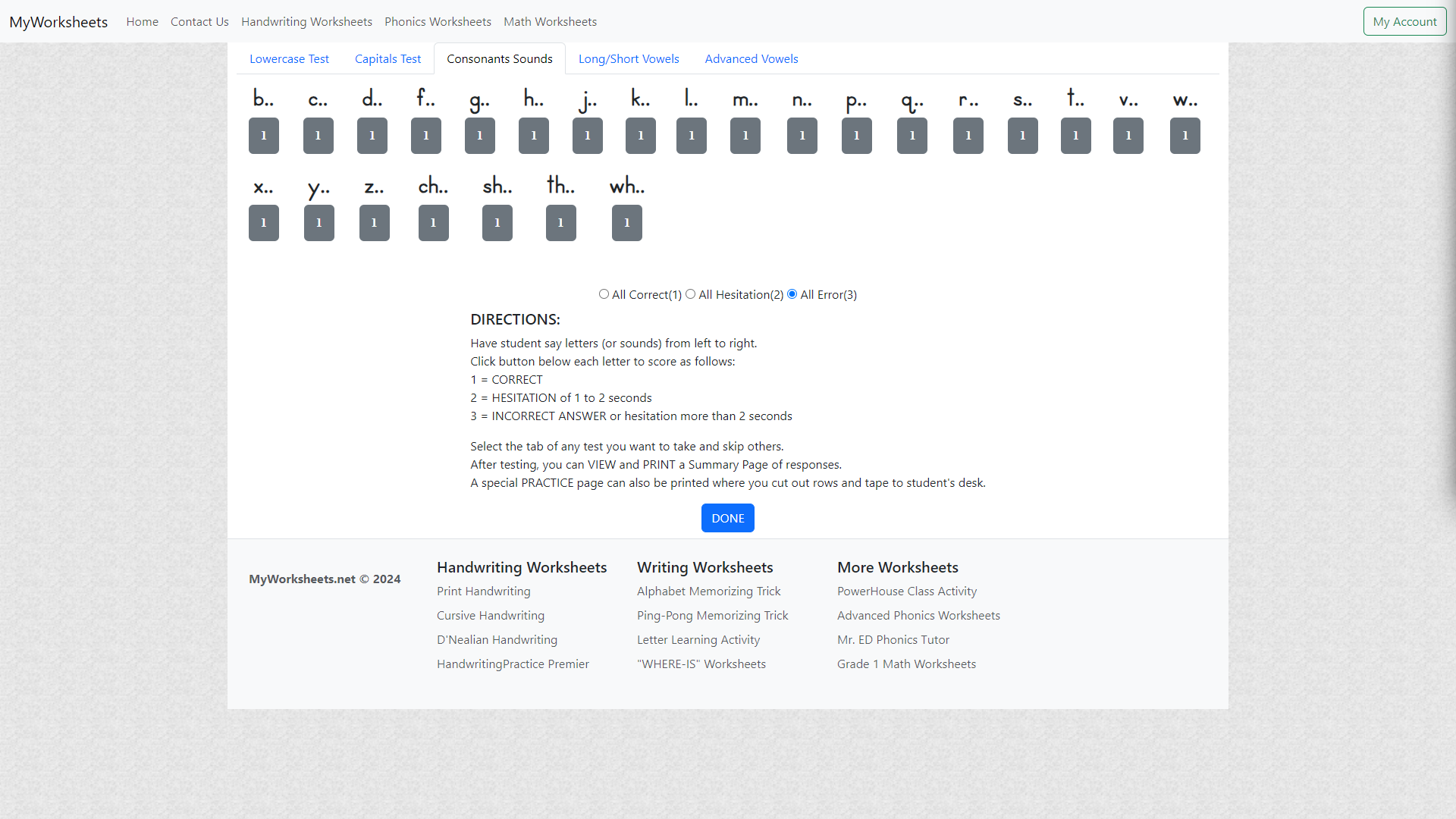Open the Advanced Phonics Worksheets link
The image size is (1456, 819).
[x=918, y=616]
